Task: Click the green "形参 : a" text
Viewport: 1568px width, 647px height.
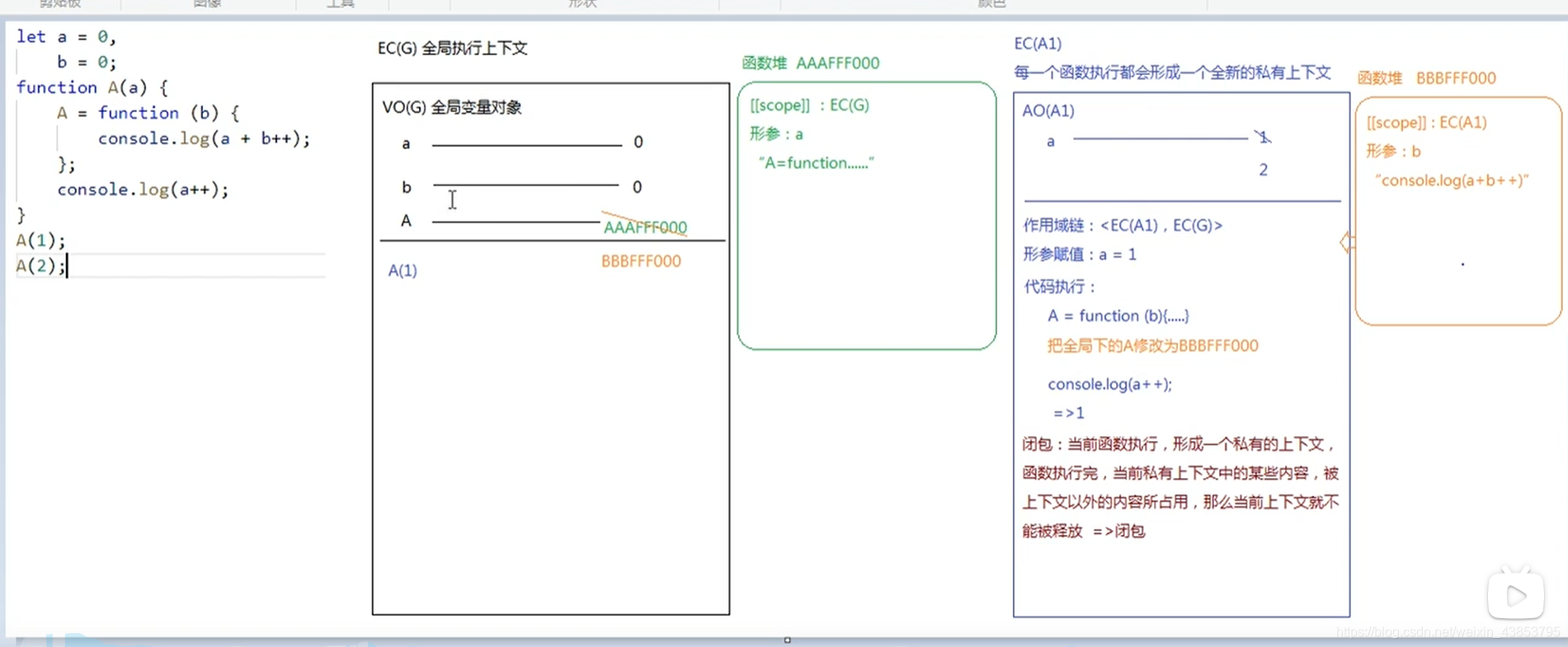Action: pos(776,134)
